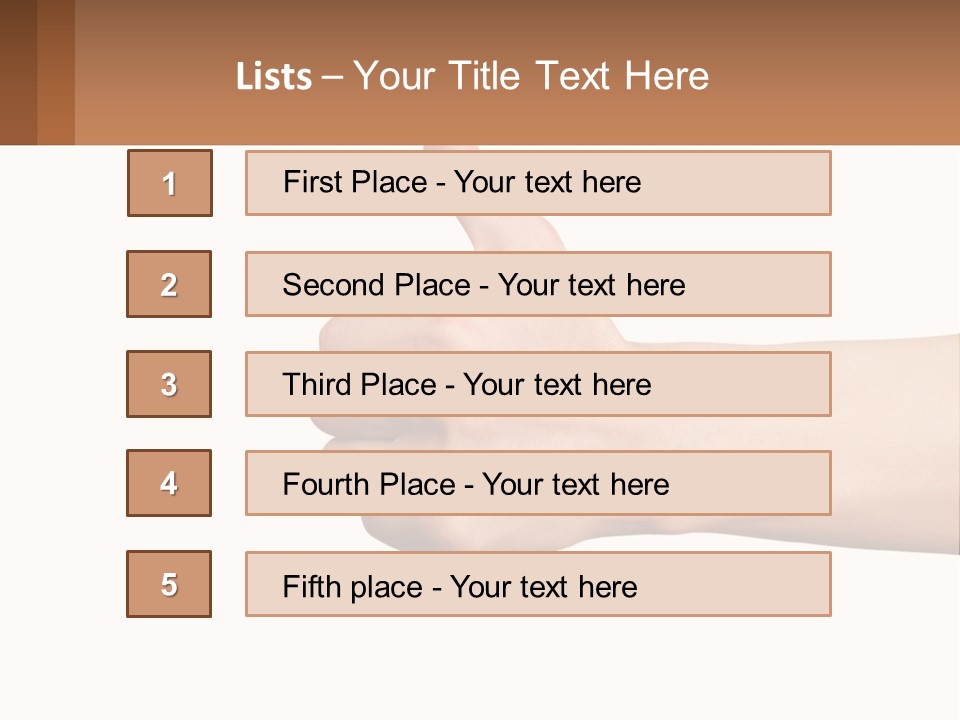This screenshot has width=960, height=720.
Task: Click 'Your Title Text Here' in the heading
Action: [x=532, y=76]
